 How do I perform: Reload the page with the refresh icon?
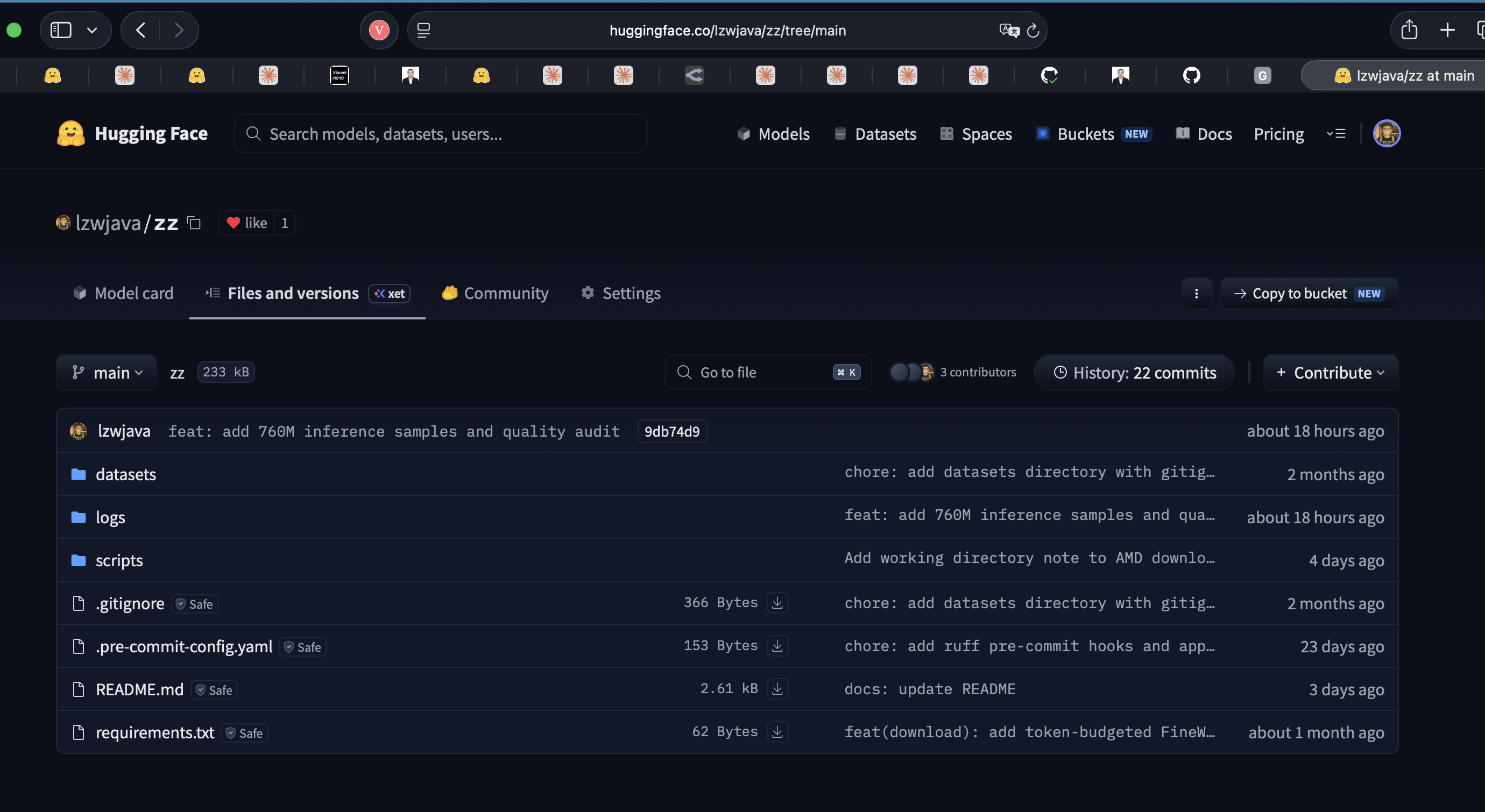tap(1033, 30)
